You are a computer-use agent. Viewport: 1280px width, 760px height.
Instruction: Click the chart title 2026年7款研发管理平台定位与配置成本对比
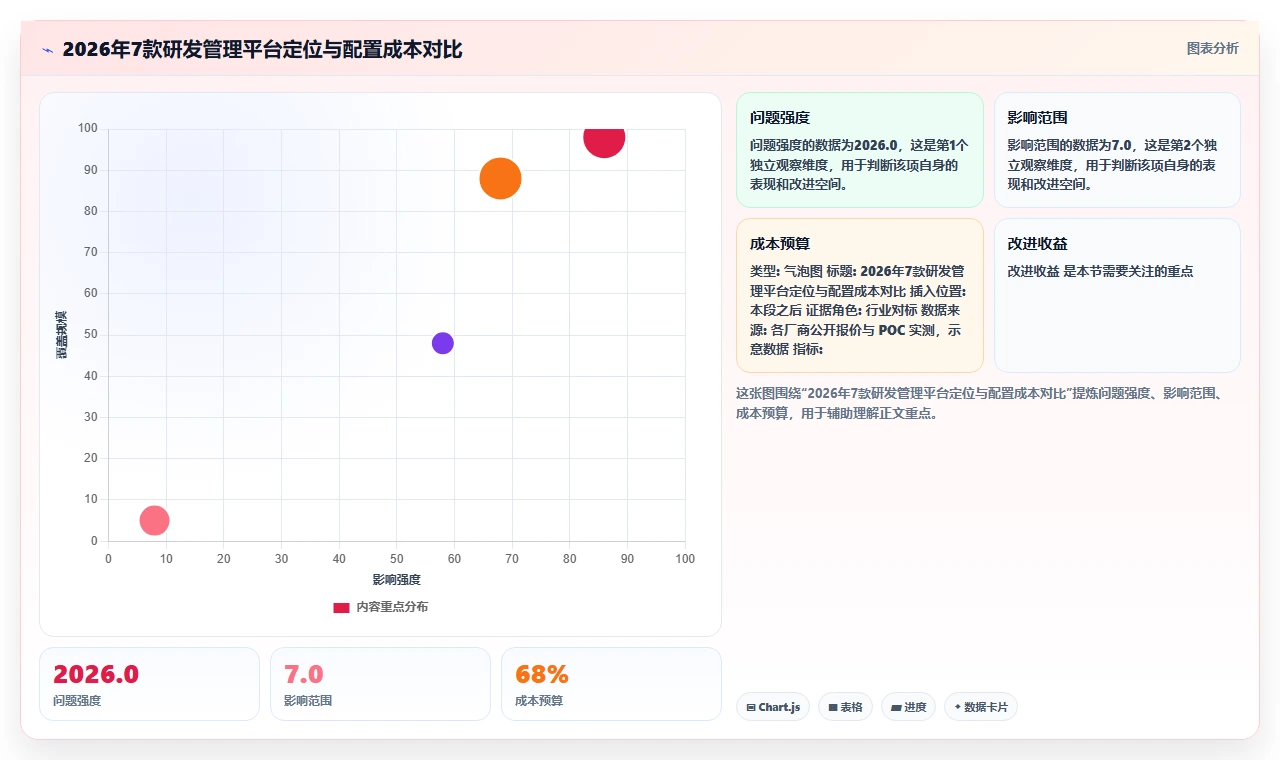pos(262,50)
